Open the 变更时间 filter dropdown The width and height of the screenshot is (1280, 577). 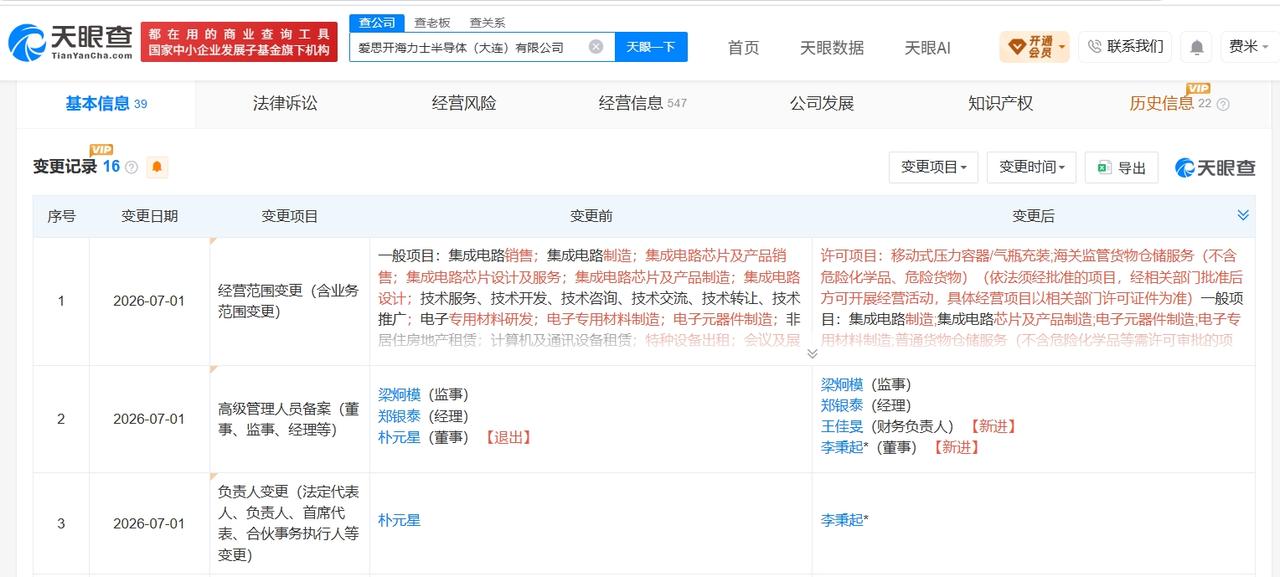pyautogui.click(x=1031, y=167)
